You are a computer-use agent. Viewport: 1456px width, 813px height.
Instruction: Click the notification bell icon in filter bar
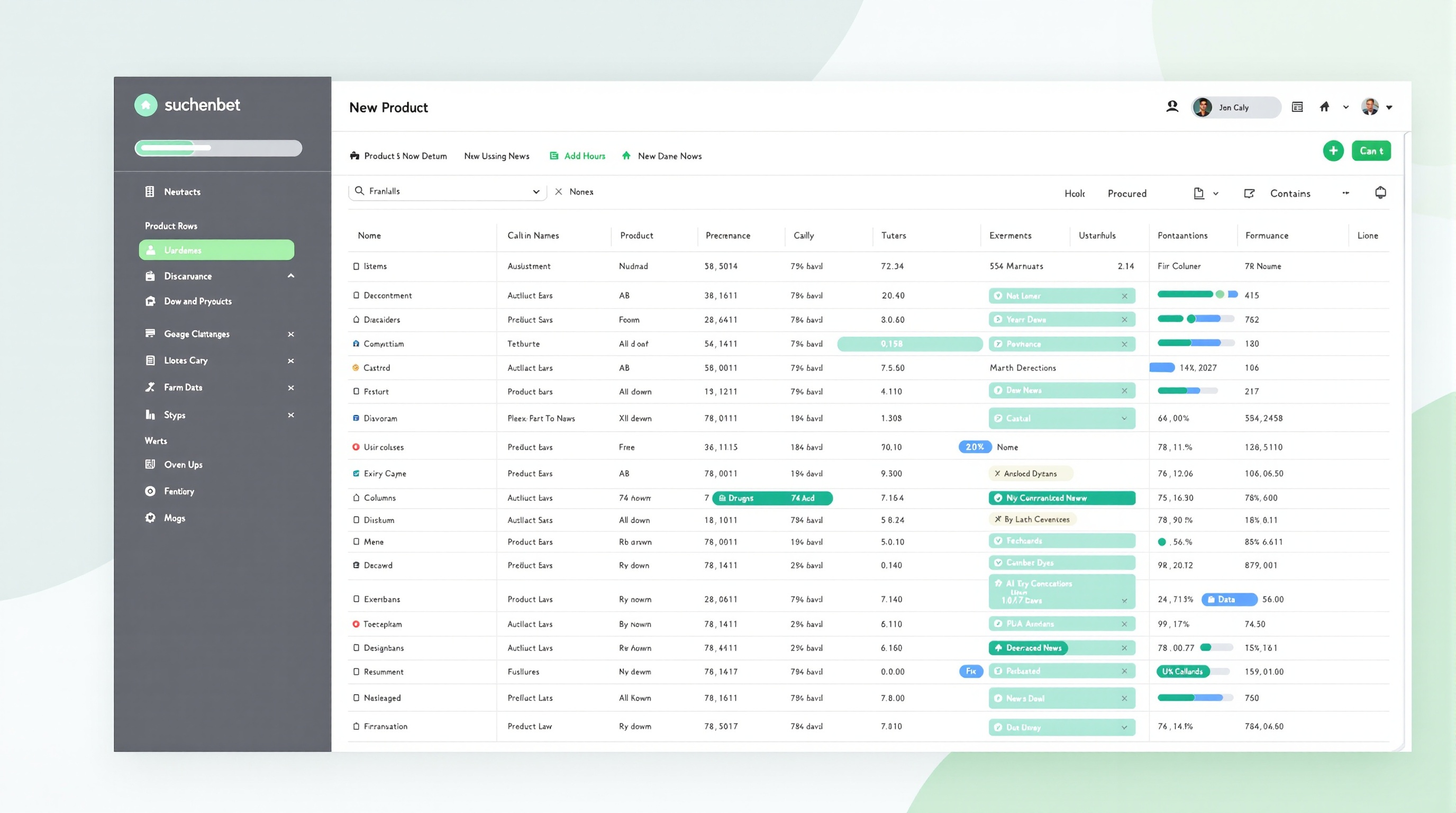[x=1380, y=193]
